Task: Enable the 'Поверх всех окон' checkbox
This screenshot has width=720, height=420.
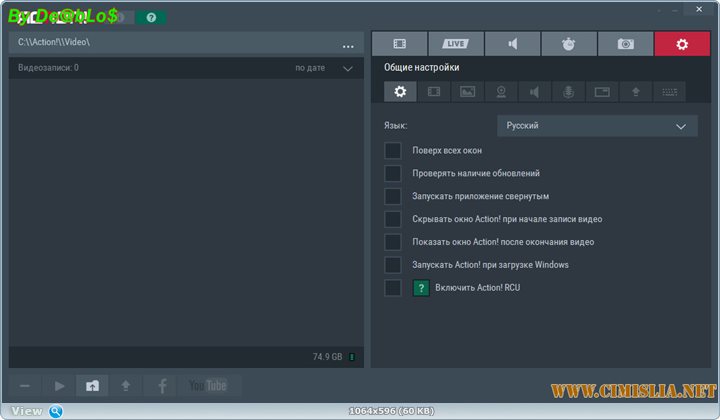Action: tap(393, 150)
